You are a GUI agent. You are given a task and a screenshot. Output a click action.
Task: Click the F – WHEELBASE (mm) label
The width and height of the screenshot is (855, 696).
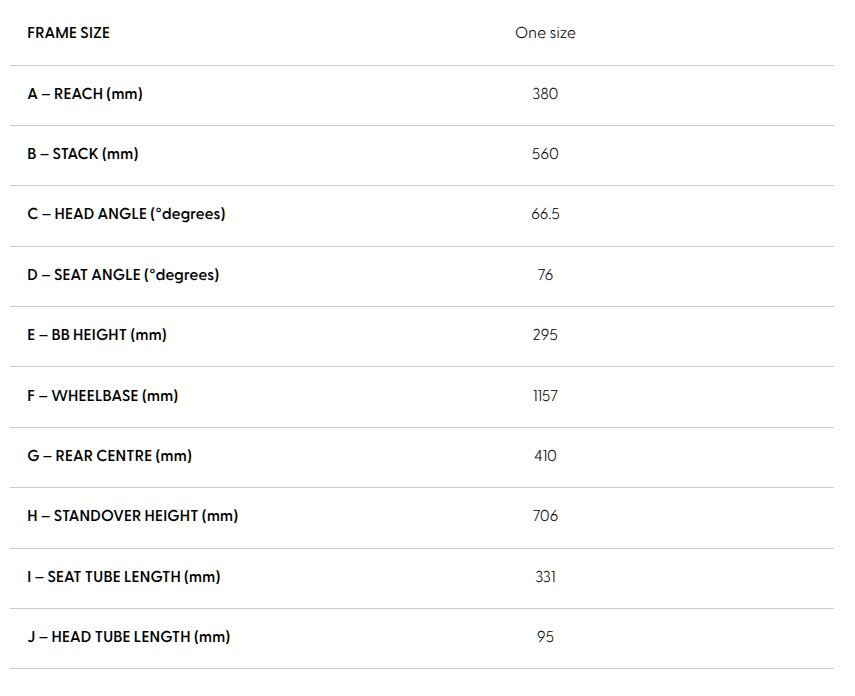[102, 396]
